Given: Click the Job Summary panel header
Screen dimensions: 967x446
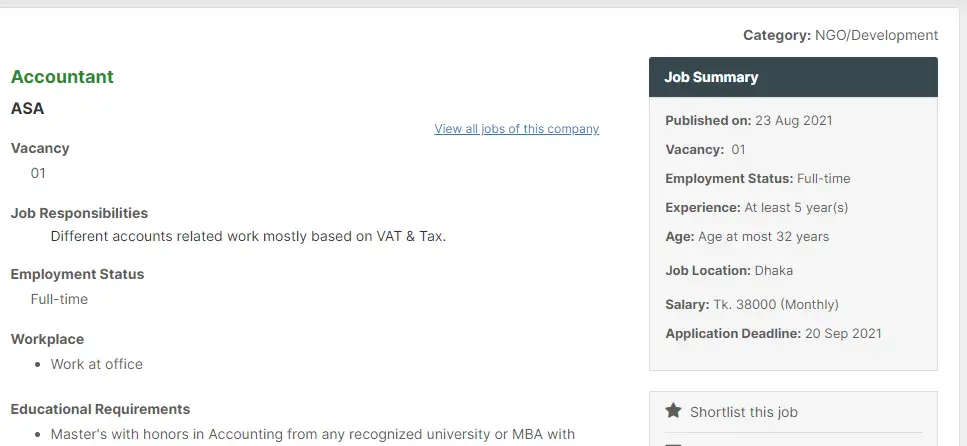Looking at the screenshot, I should [x=793, y=77].
